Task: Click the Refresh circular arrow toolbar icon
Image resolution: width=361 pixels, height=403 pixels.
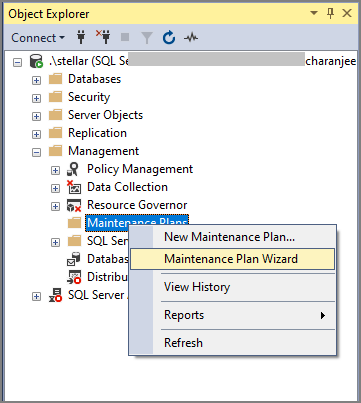Action: 169,37
